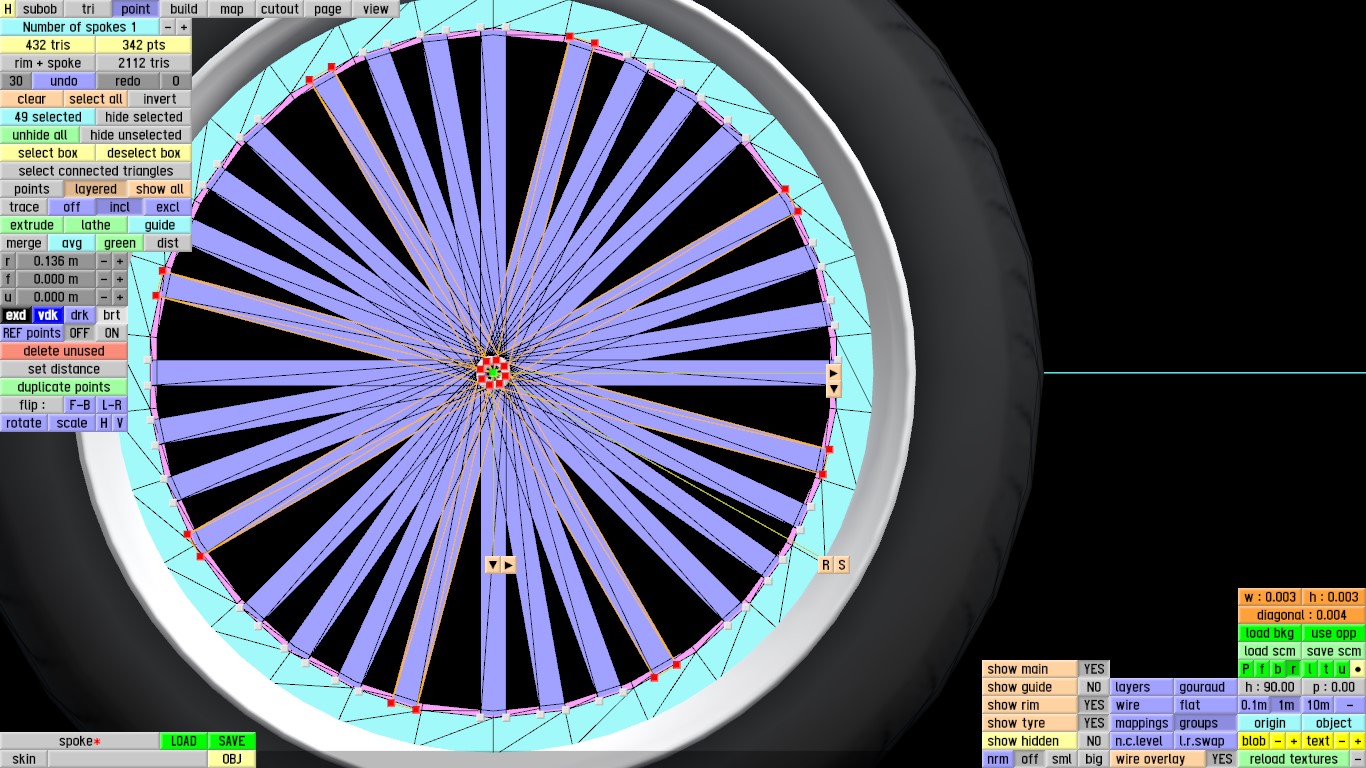Viewport: 1366px width, 768px height.
Task: Click the V button next to scale
Action: click(120, 423)
